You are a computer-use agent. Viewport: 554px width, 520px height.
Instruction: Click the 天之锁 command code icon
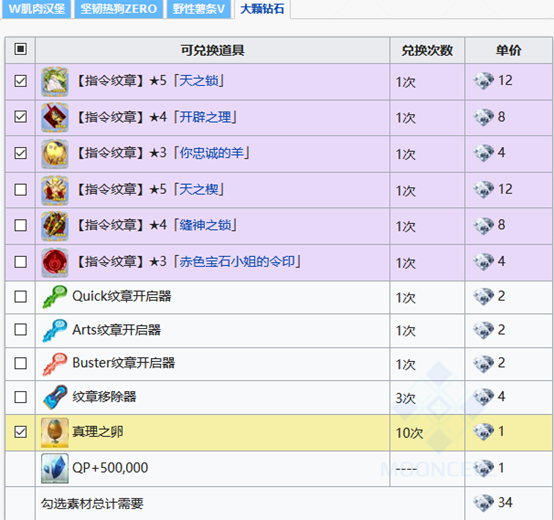click(x=55, y=82)
